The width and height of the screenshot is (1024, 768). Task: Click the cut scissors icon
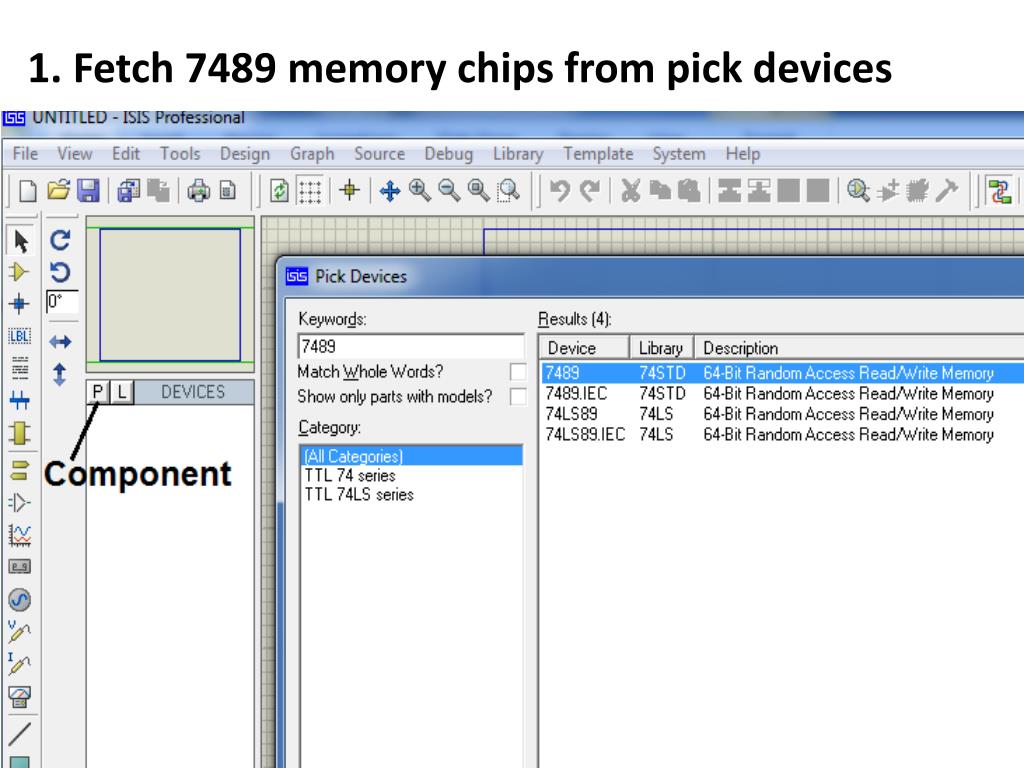[630, 191]
